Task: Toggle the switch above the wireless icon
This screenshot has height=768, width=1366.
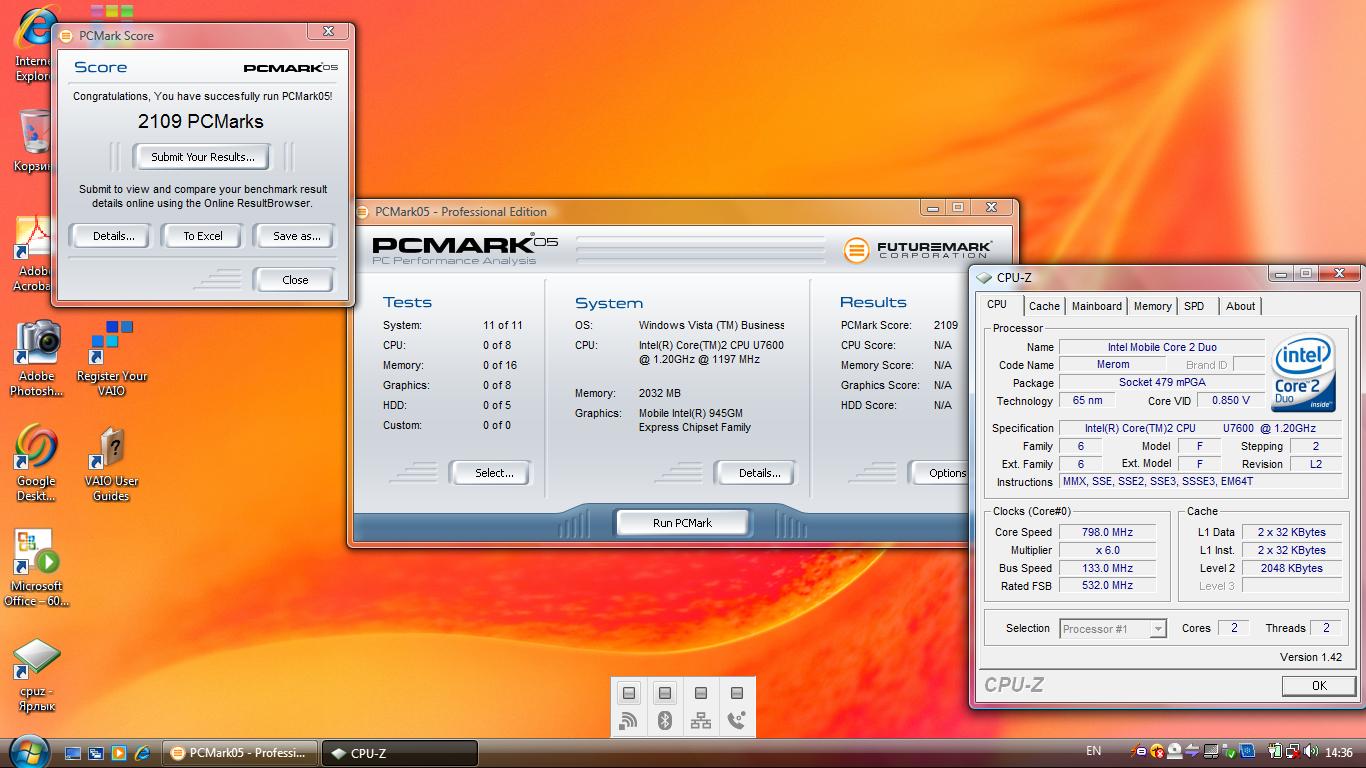Action: pyautogui.click(x=629, y=693)
